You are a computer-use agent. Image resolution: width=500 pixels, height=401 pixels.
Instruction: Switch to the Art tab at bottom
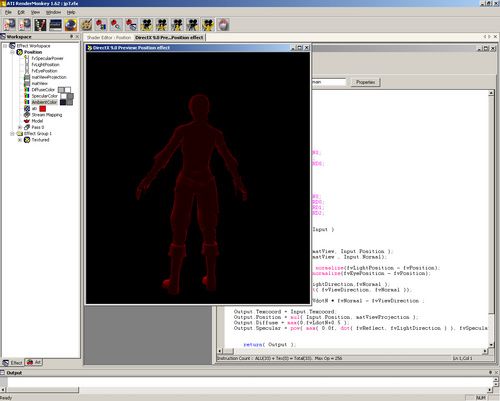(34, 362)
